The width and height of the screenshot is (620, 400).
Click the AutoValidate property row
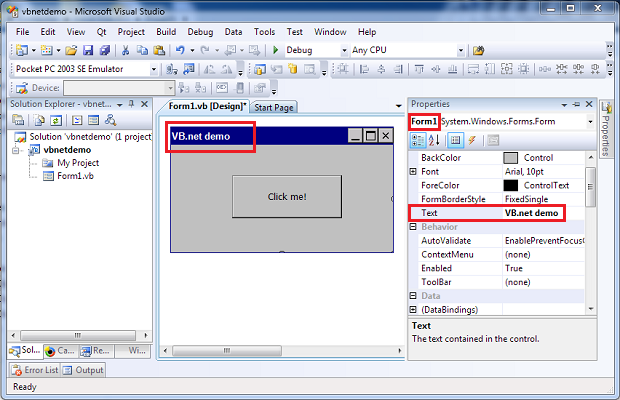click(501, 241)
